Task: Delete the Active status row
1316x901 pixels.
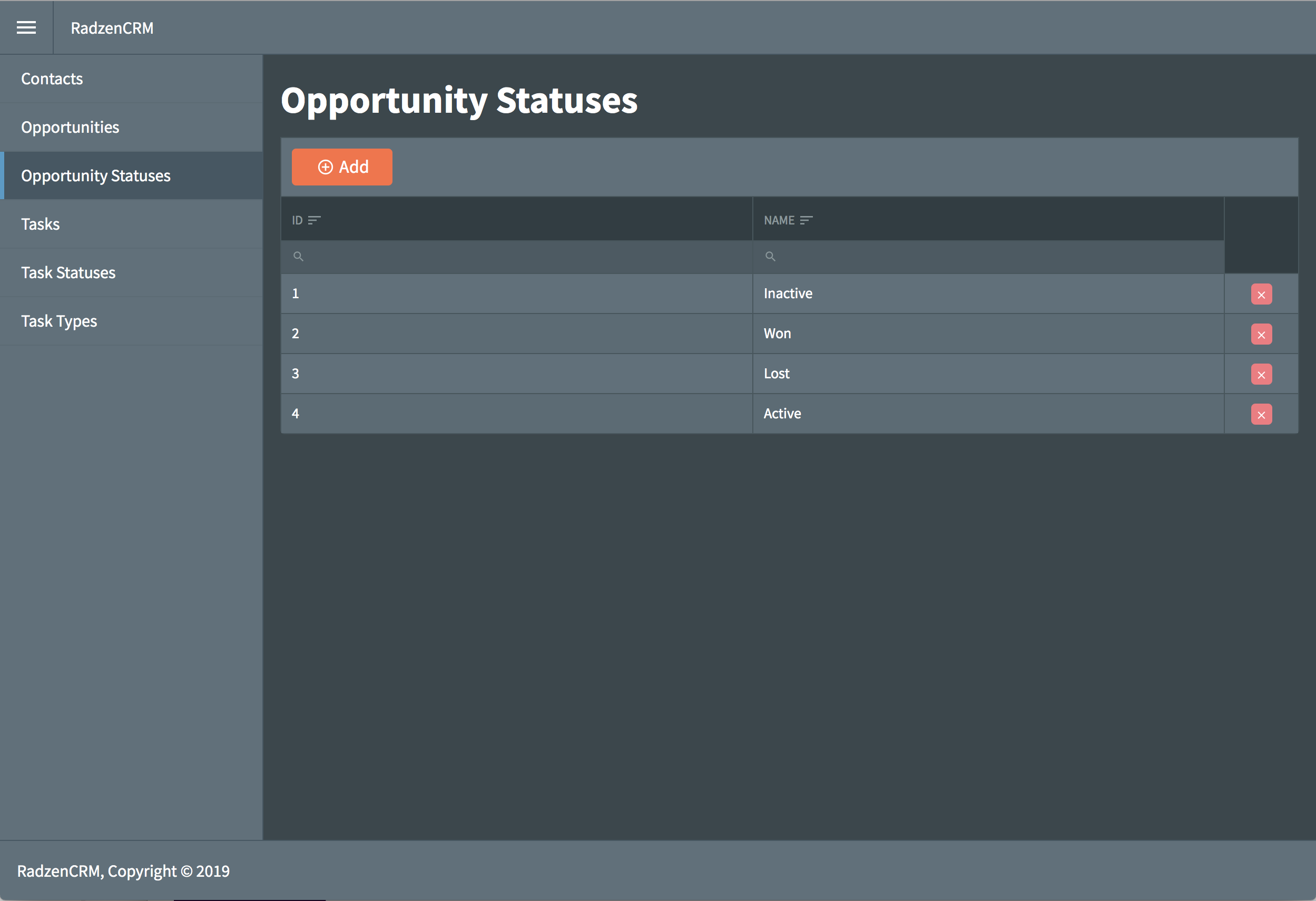Action: [x=1261, y=415]
